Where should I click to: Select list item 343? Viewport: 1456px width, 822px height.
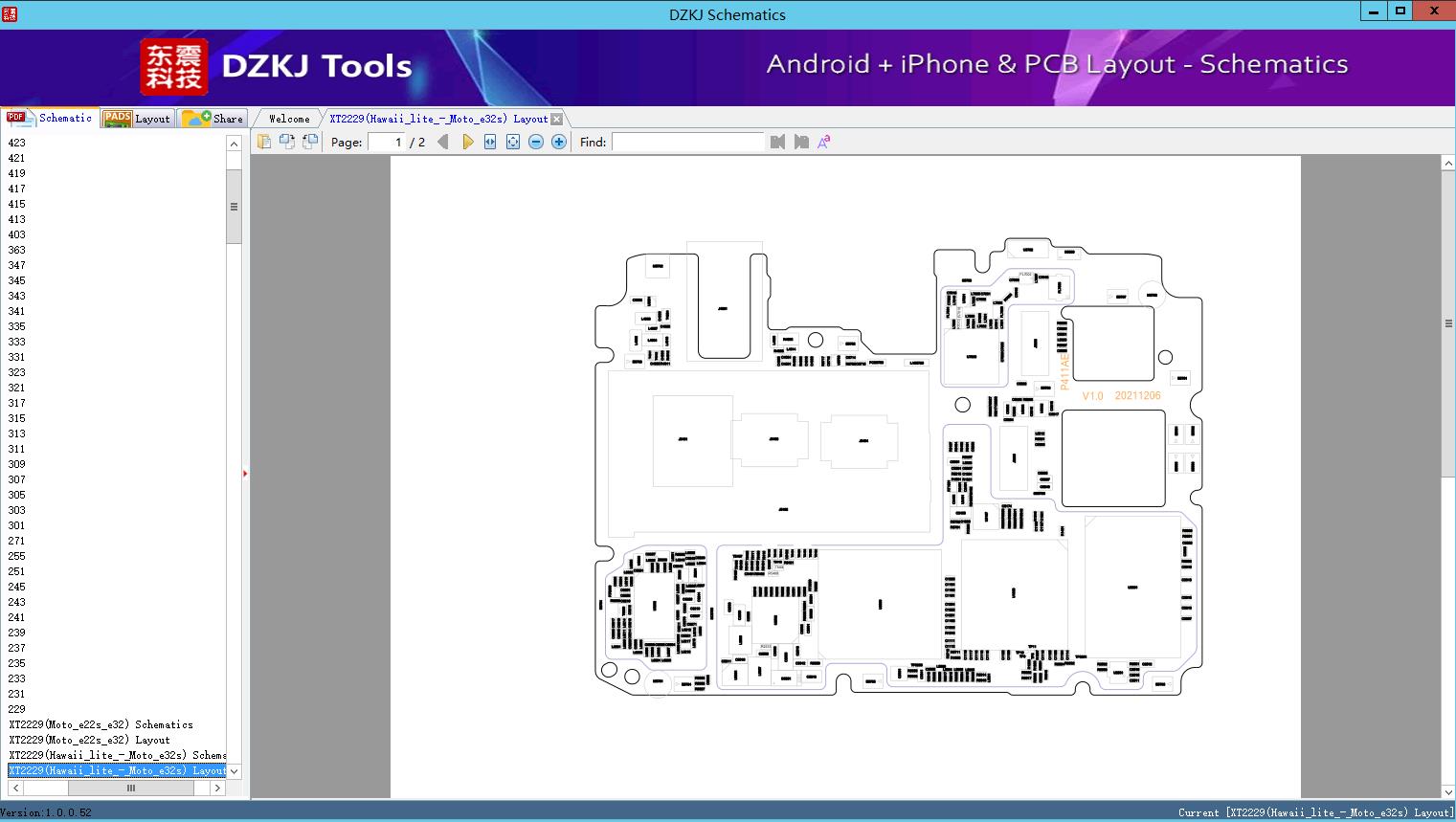pyautogui.click(x=17, y=296)
